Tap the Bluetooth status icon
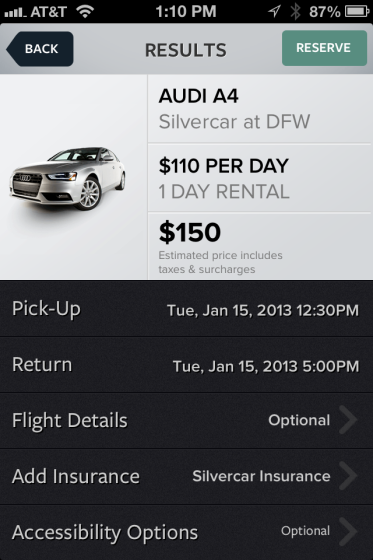The image size is (373, 560). coord(295,11)
